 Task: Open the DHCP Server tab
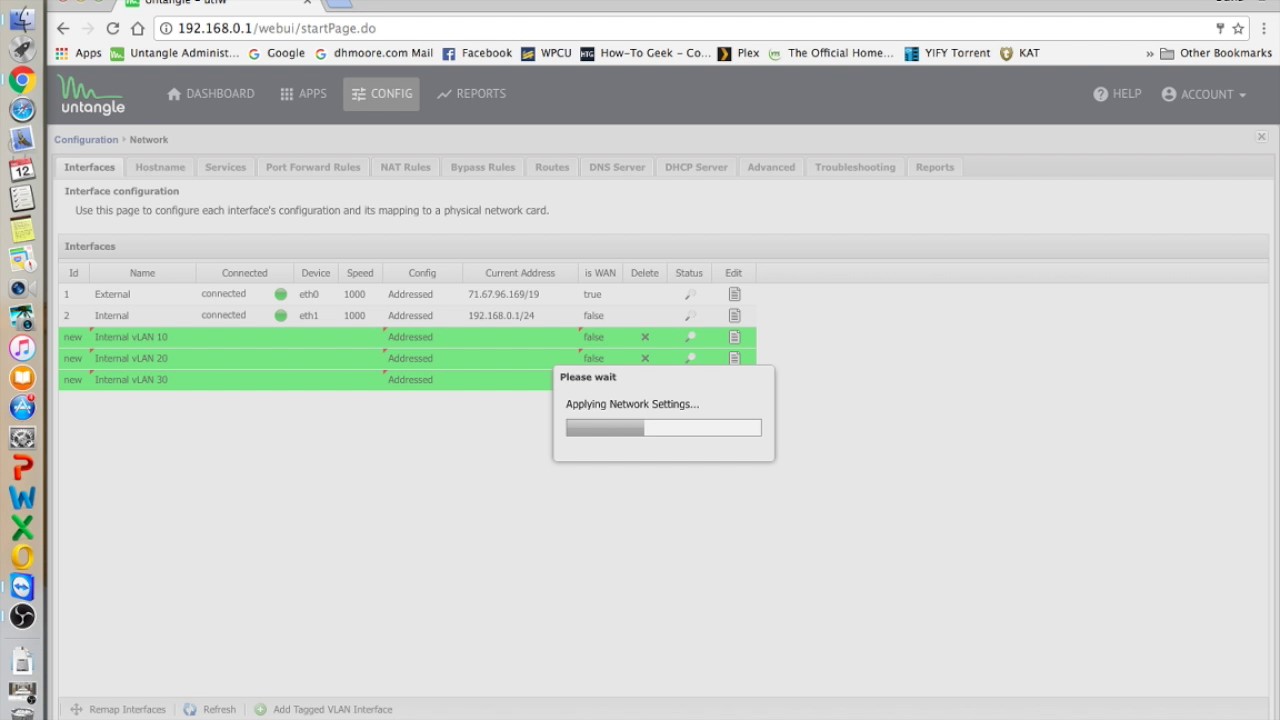696,167
